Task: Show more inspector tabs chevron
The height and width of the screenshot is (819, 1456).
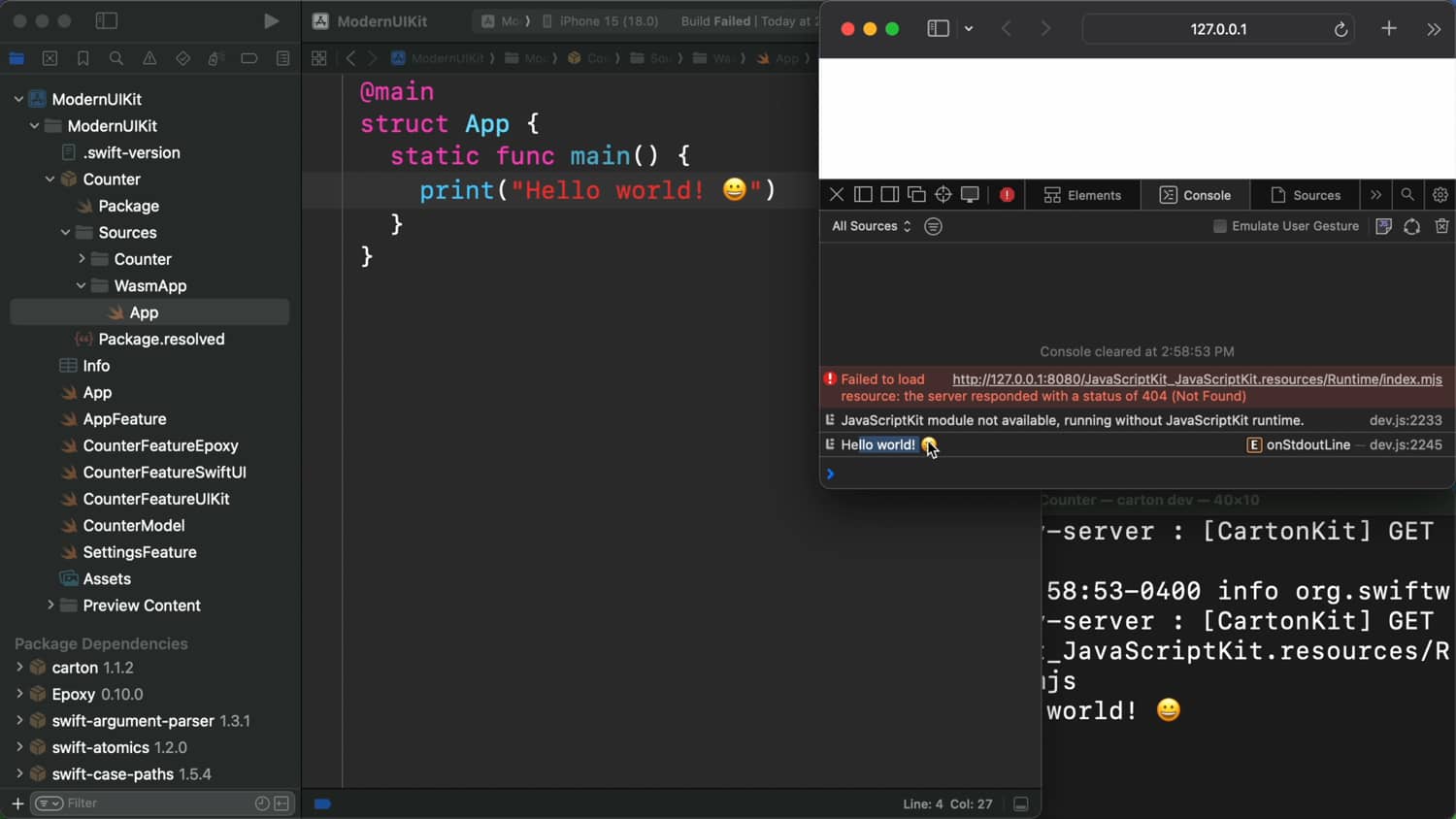Action: 1375,195
